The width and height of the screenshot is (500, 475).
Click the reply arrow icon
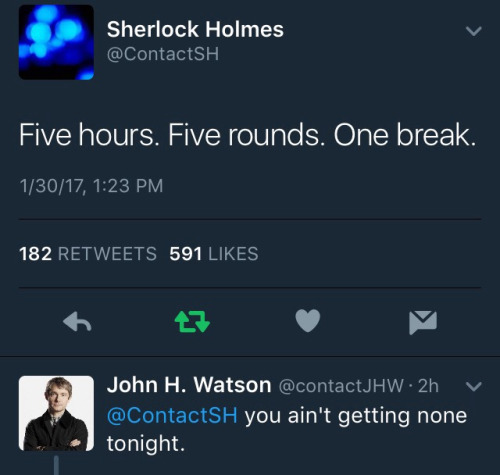(x=77, y=322)
